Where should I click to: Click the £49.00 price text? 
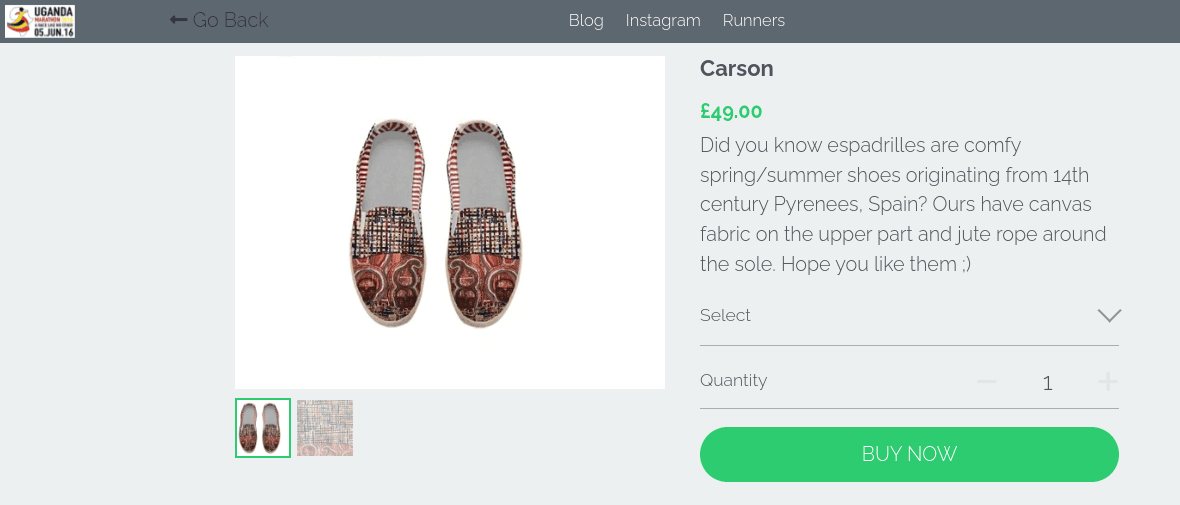731,111
